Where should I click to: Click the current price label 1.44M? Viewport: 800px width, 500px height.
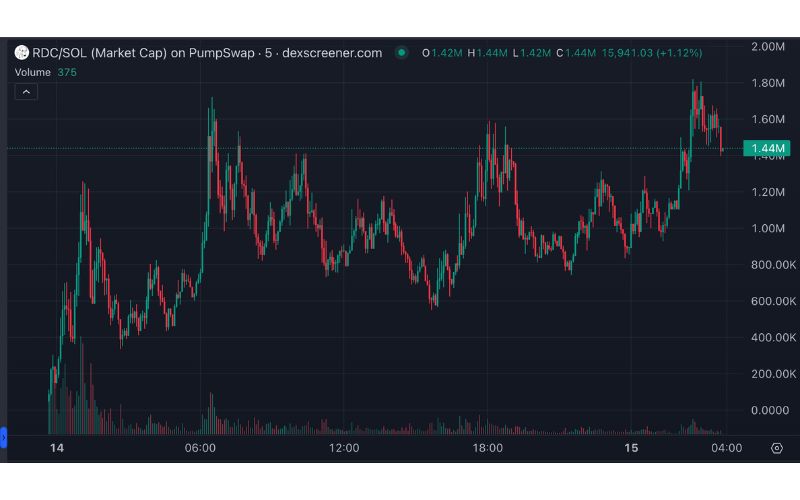(x=767, y=148)
